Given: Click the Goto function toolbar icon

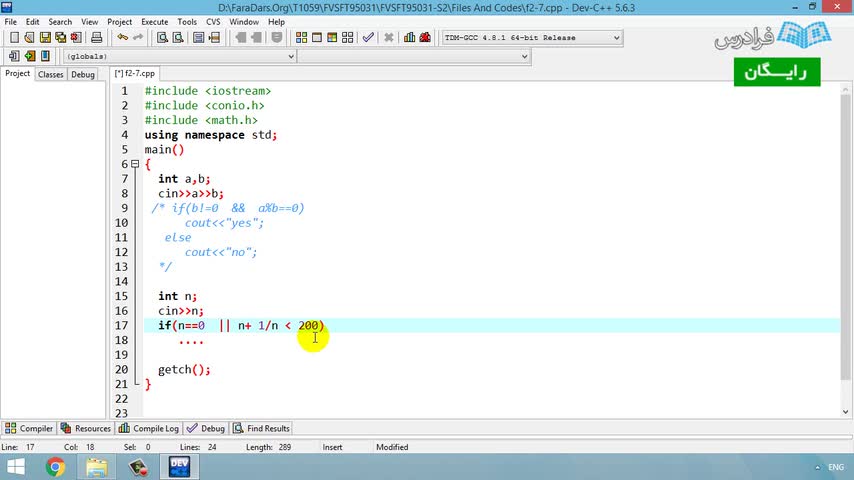Looking at the screenshot, I should [199, 38].
